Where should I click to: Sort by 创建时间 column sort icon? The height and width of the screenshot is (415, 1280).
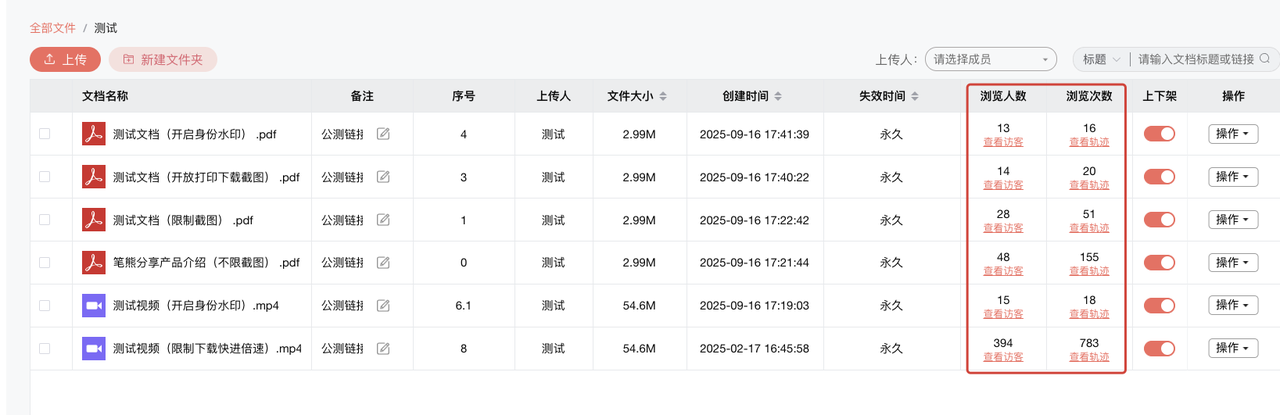pos(778,97)
